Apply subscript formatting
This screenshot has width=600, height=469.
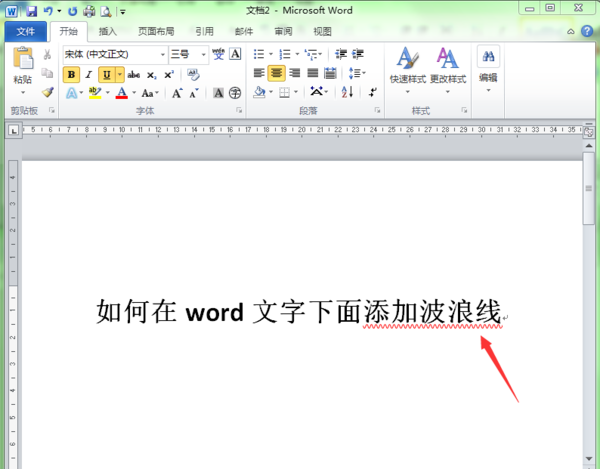tap(152, 75)
